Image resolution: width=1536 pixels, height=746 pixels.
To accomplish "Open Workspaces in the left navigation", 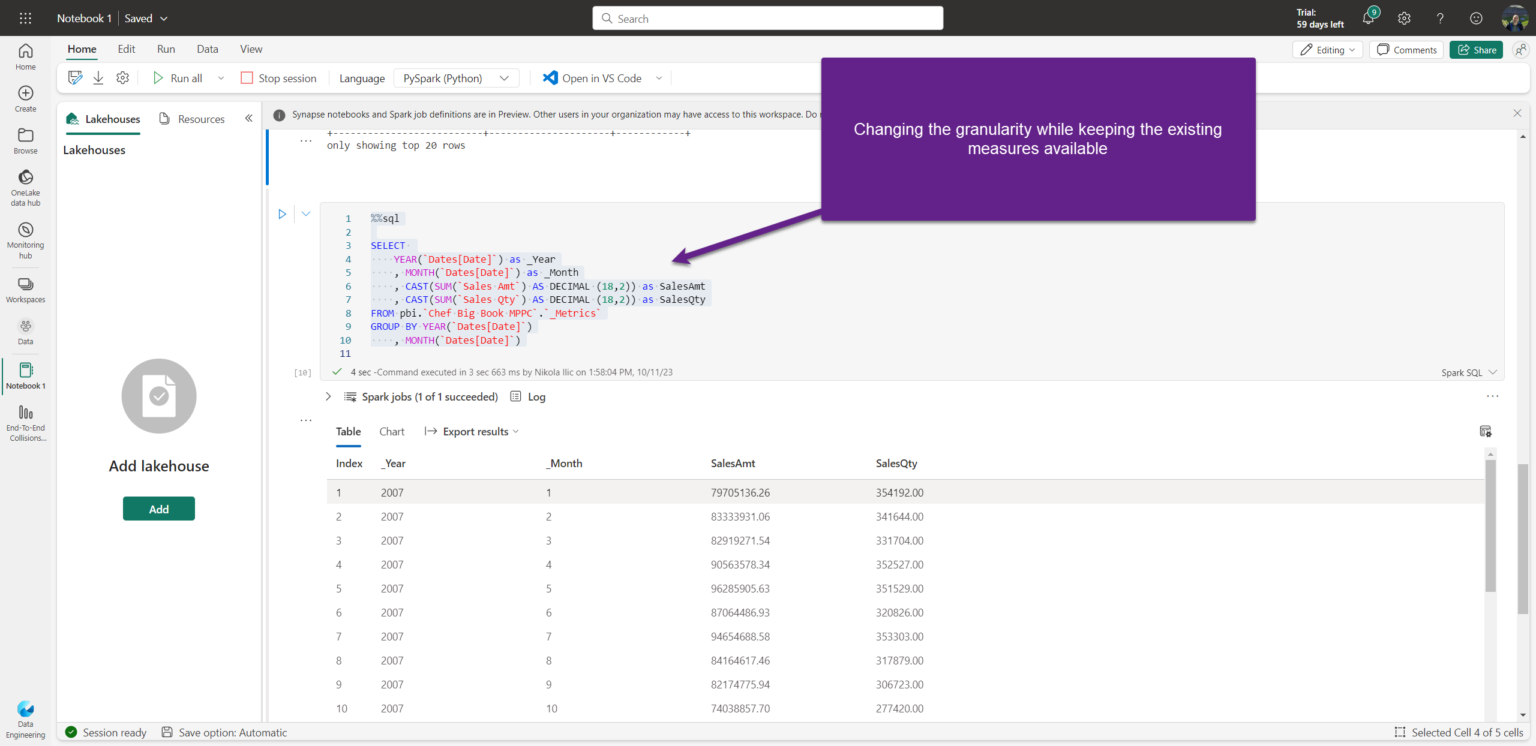I will click(x=25, y=285).
